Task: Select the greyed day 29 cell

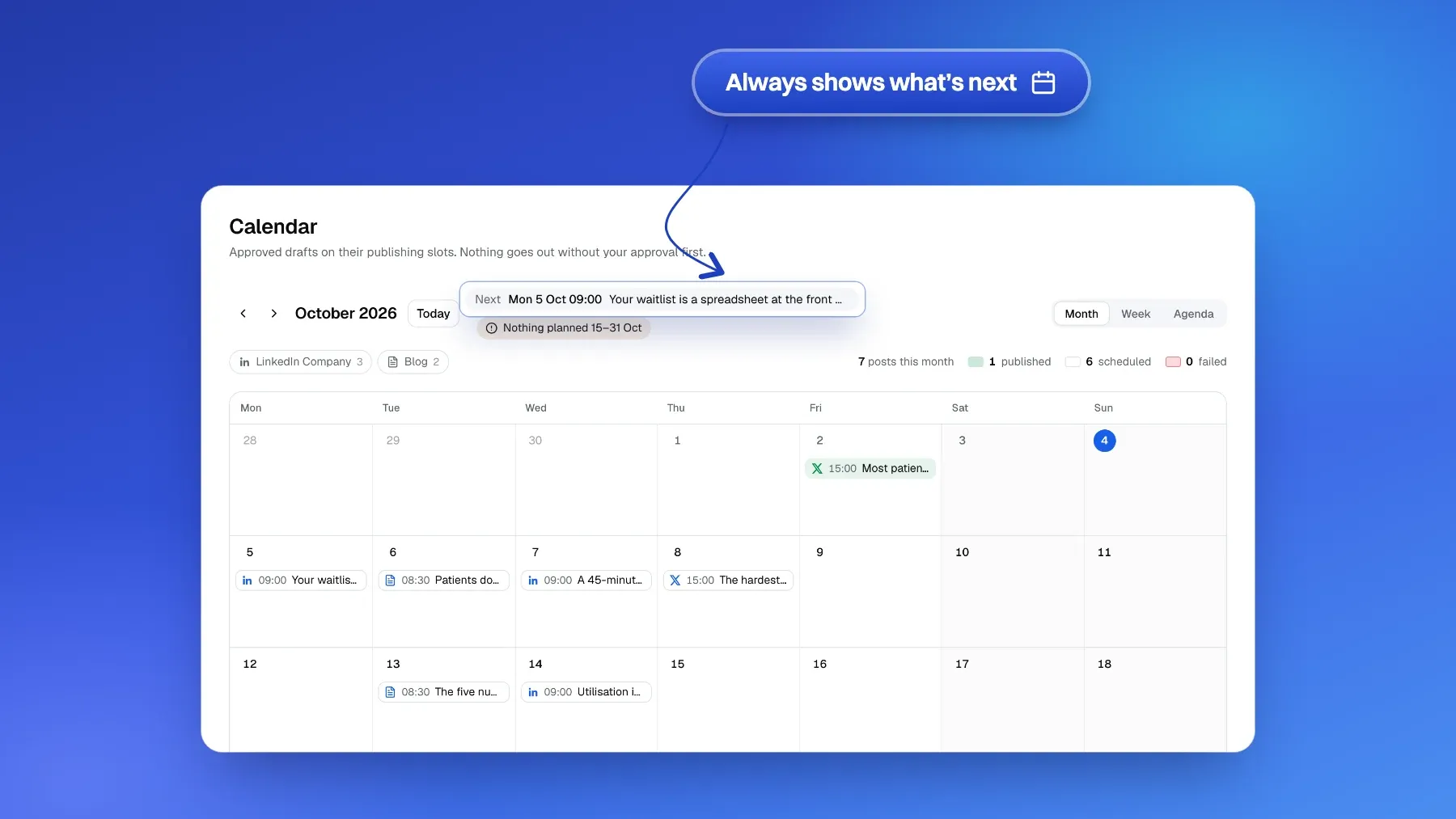Action: [x=443, y=480]
